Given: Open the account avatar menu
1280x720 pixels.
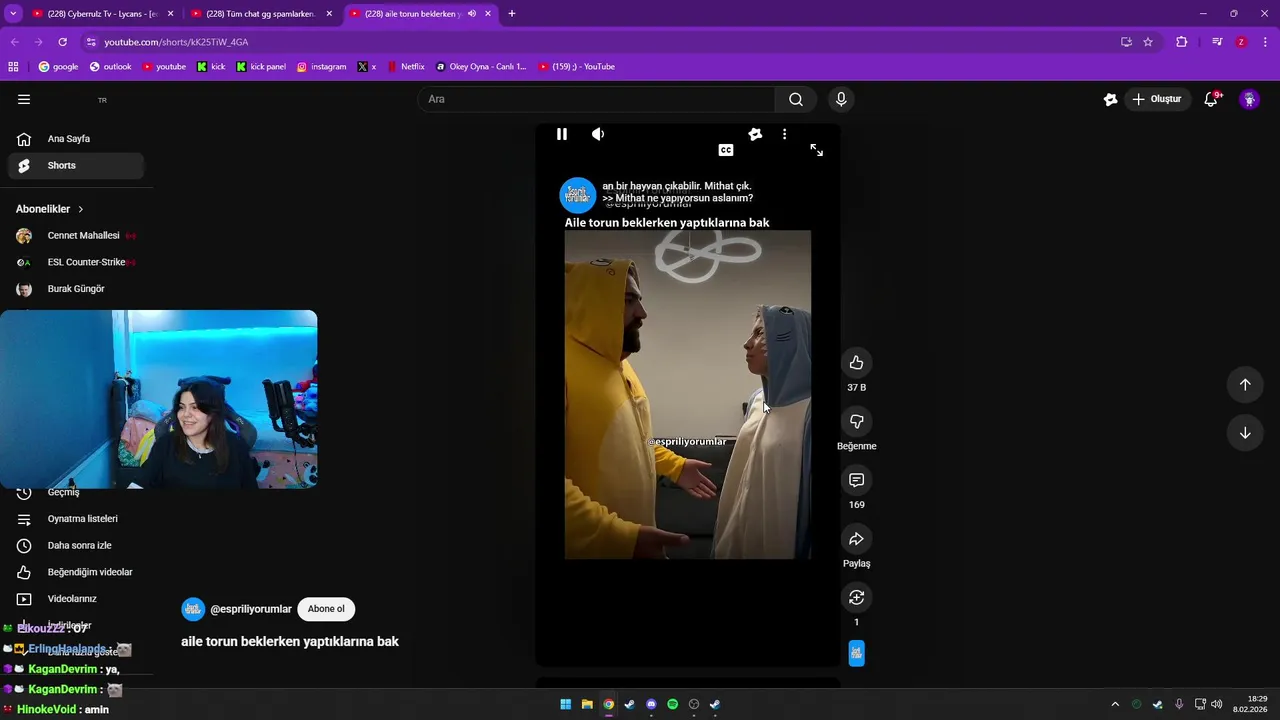Looking at the screenshot, I should (1249, 99).
